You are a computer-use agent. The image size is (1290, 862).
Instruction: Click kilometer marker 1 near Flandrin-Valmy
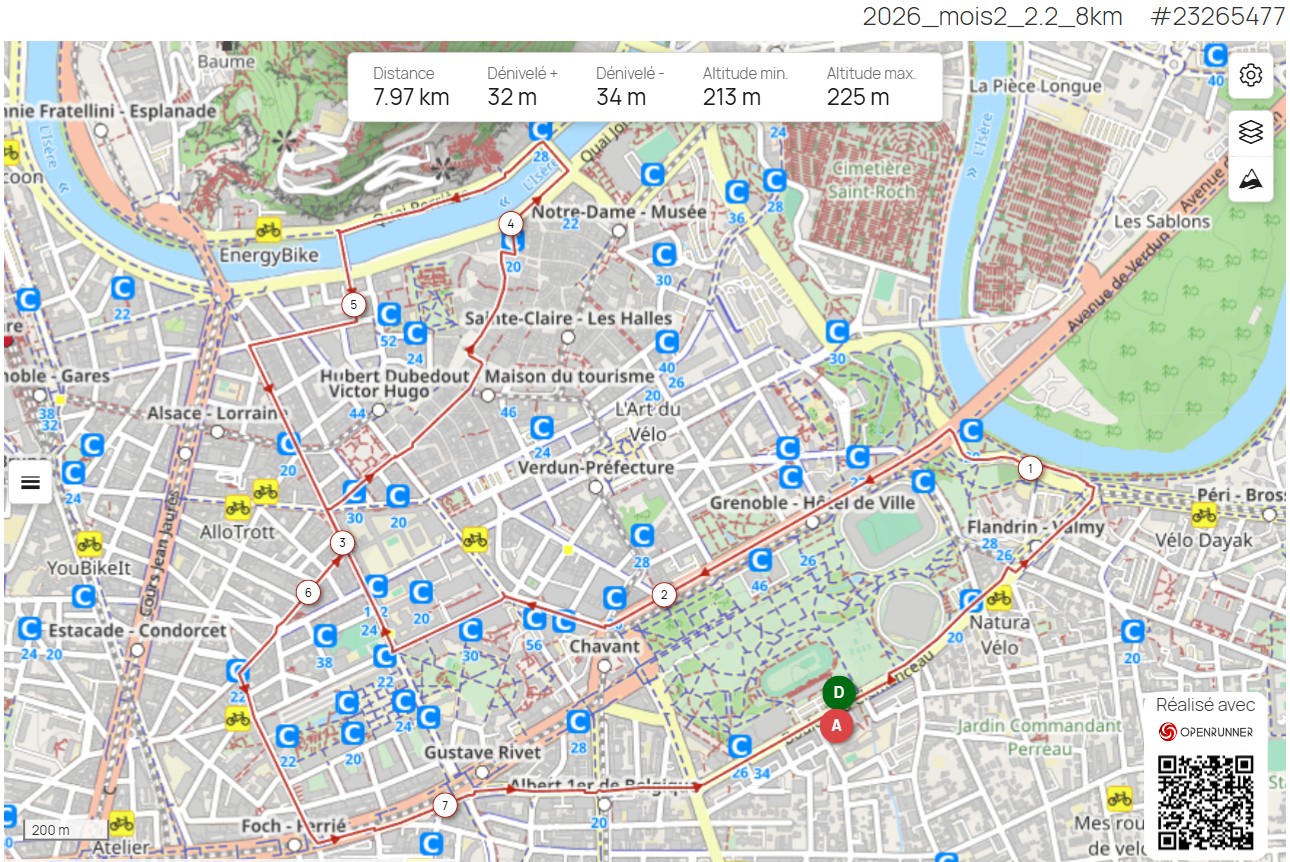pos(1029,466)
